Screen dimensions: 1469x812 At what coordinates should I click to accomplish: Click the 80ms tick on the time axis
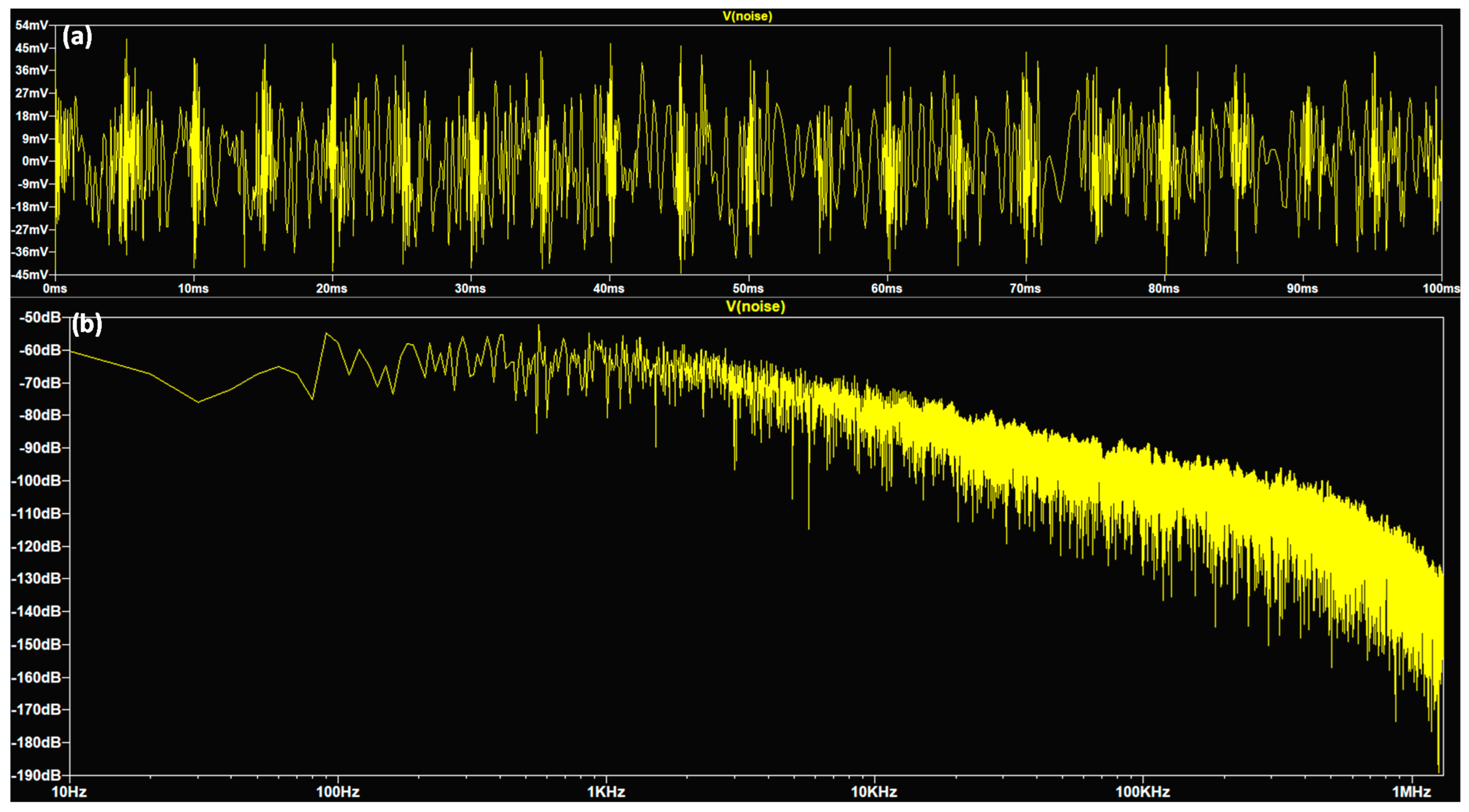click(x=1163, y=289)
